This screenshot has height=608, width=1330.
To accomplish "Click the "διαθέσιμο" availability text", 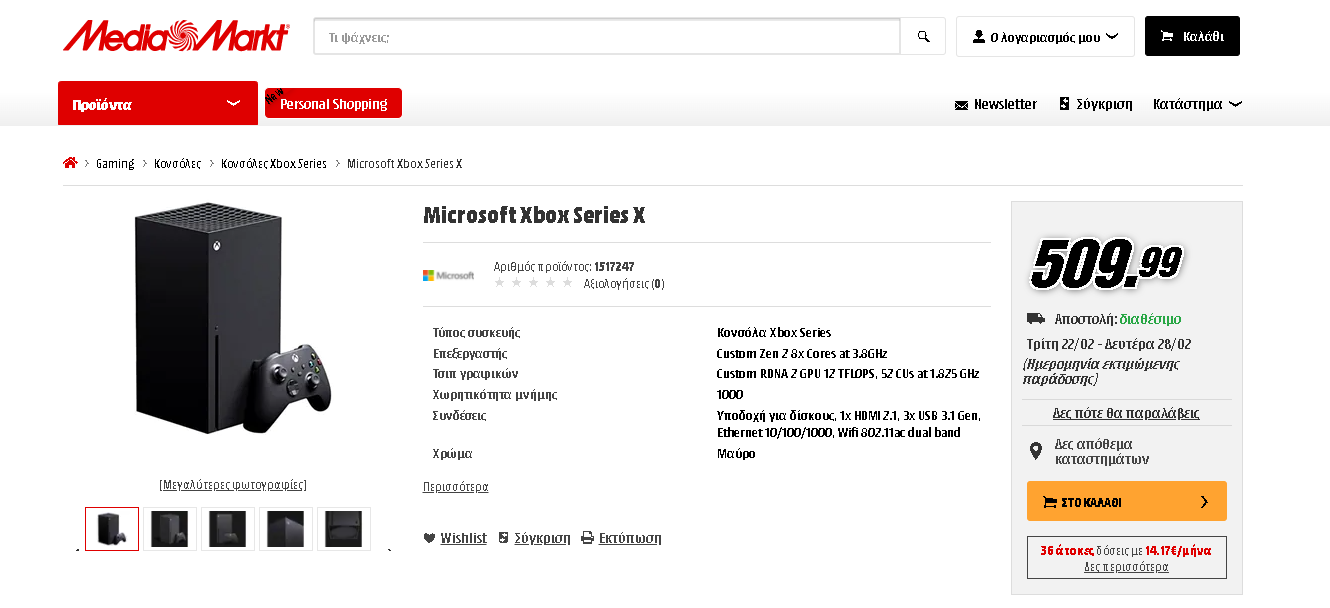I will [x=1150, y=319].
